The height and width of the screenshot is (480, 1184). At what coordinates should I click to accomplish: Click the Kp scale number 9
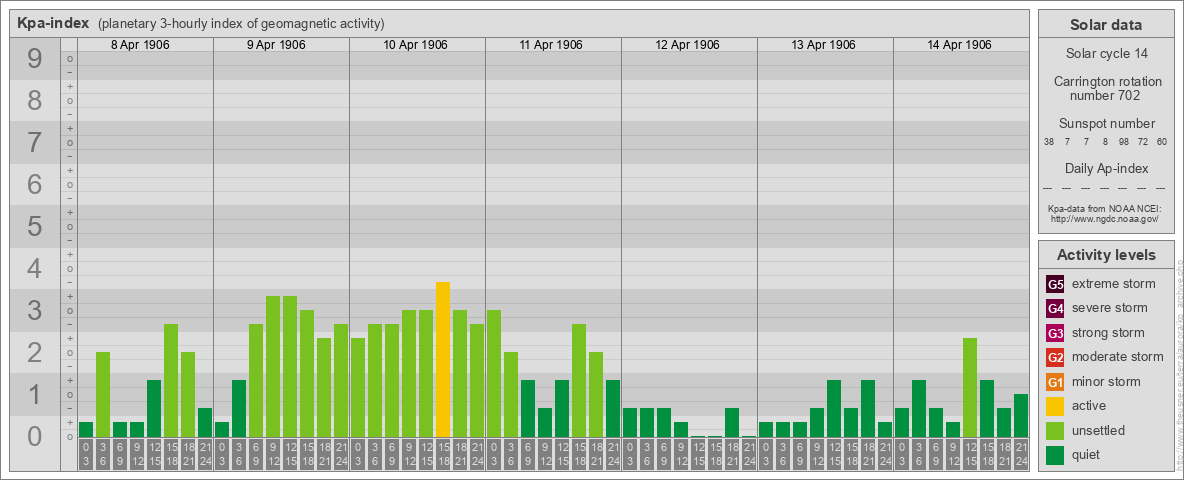pyautogui.click(x=34, y=59)
